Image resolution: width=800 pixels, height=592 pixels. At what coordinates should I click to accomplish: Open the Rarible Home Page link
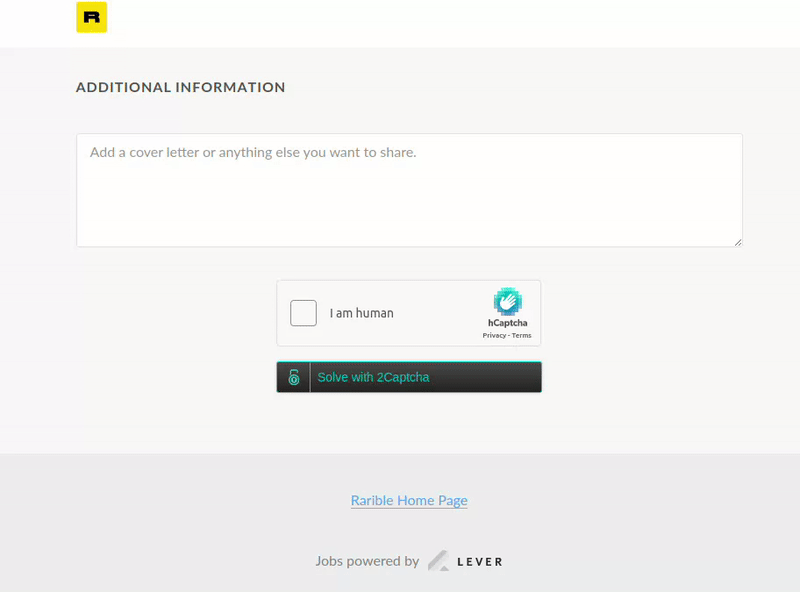click(409, 500)
